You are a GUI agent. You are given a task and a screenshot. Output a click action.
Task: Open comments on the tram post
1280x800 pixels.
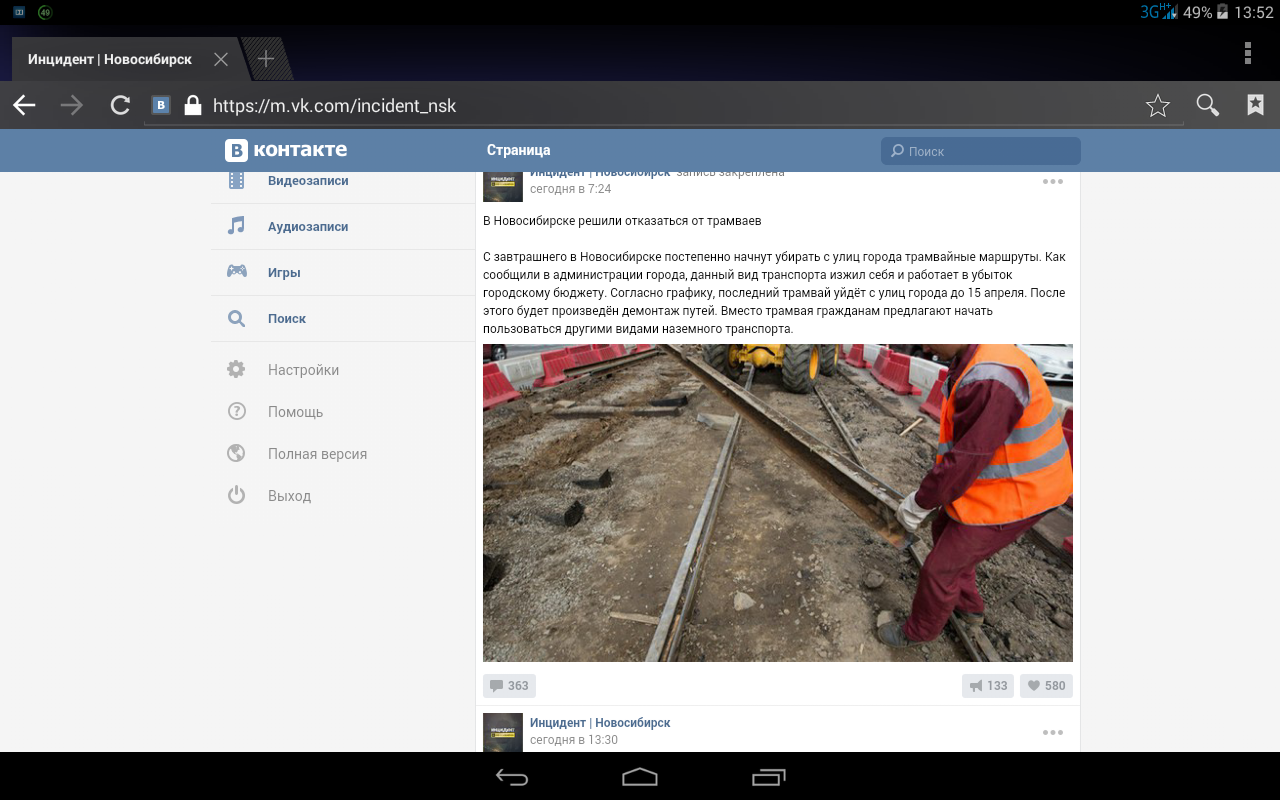point(509,686)
